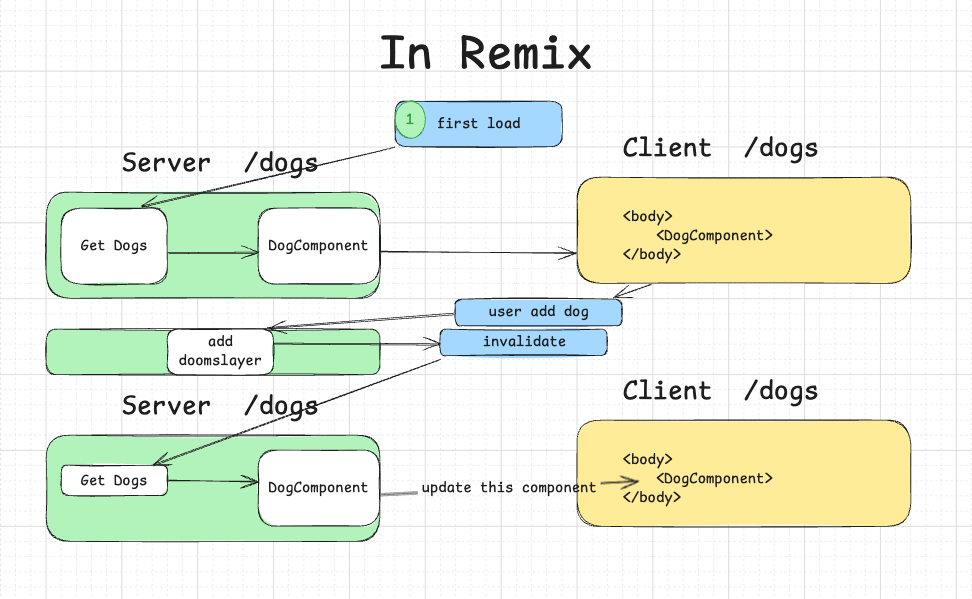Click the blue "invalidate" box

pyautogui.click(x=524, y=342)
